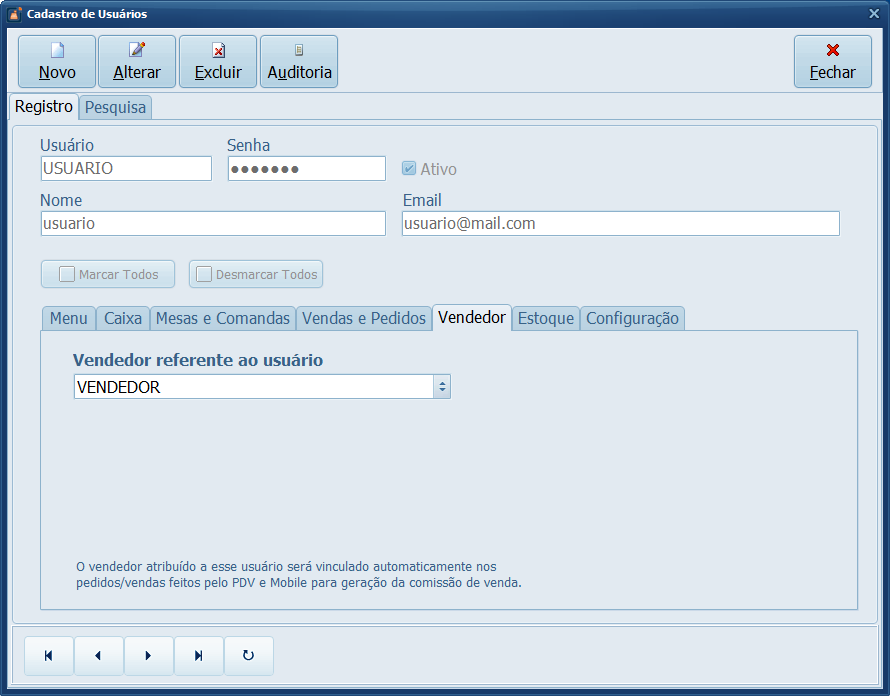Toggle the Ativo checkbox

[409, 169]
